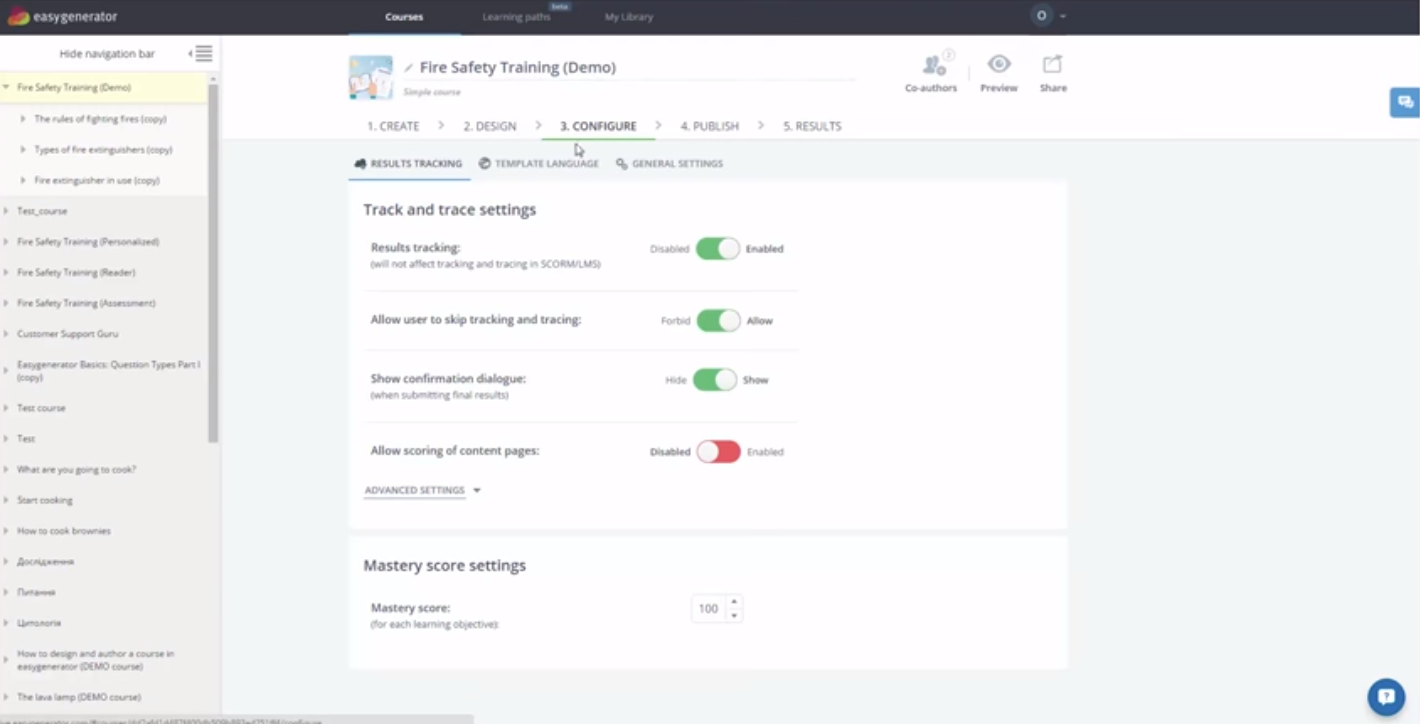Expand the How to cook brownies arrow
Screen dimensions: 1420x724
[6, 531]
